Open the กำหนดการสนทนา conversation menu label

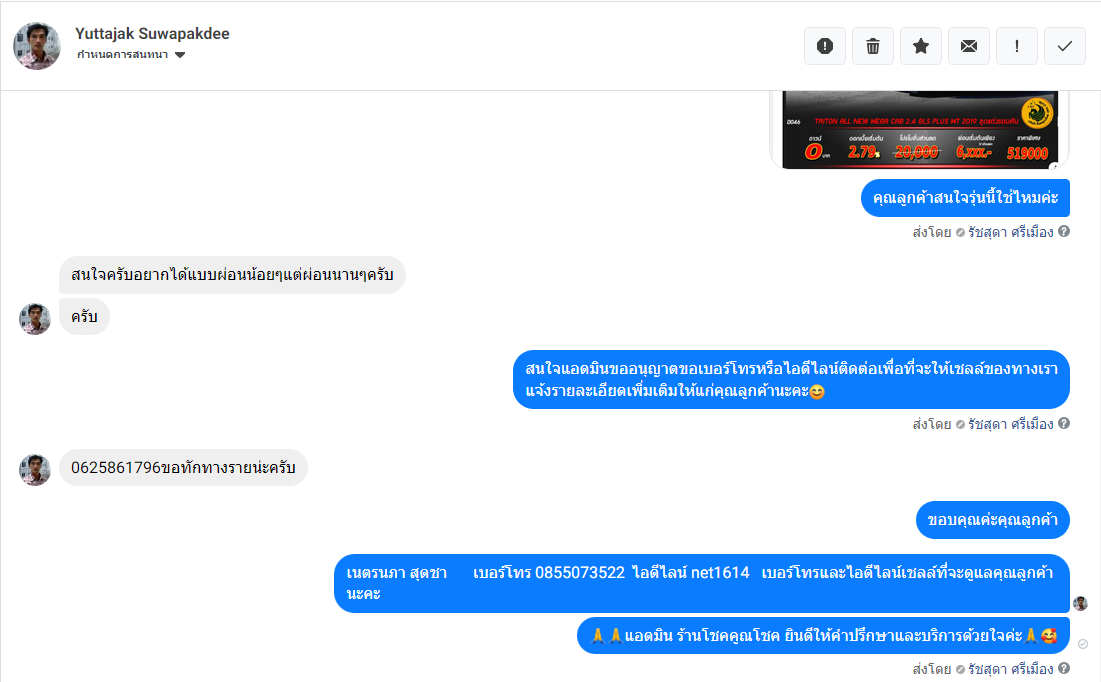pyautogui.click(x=122, y=55)
